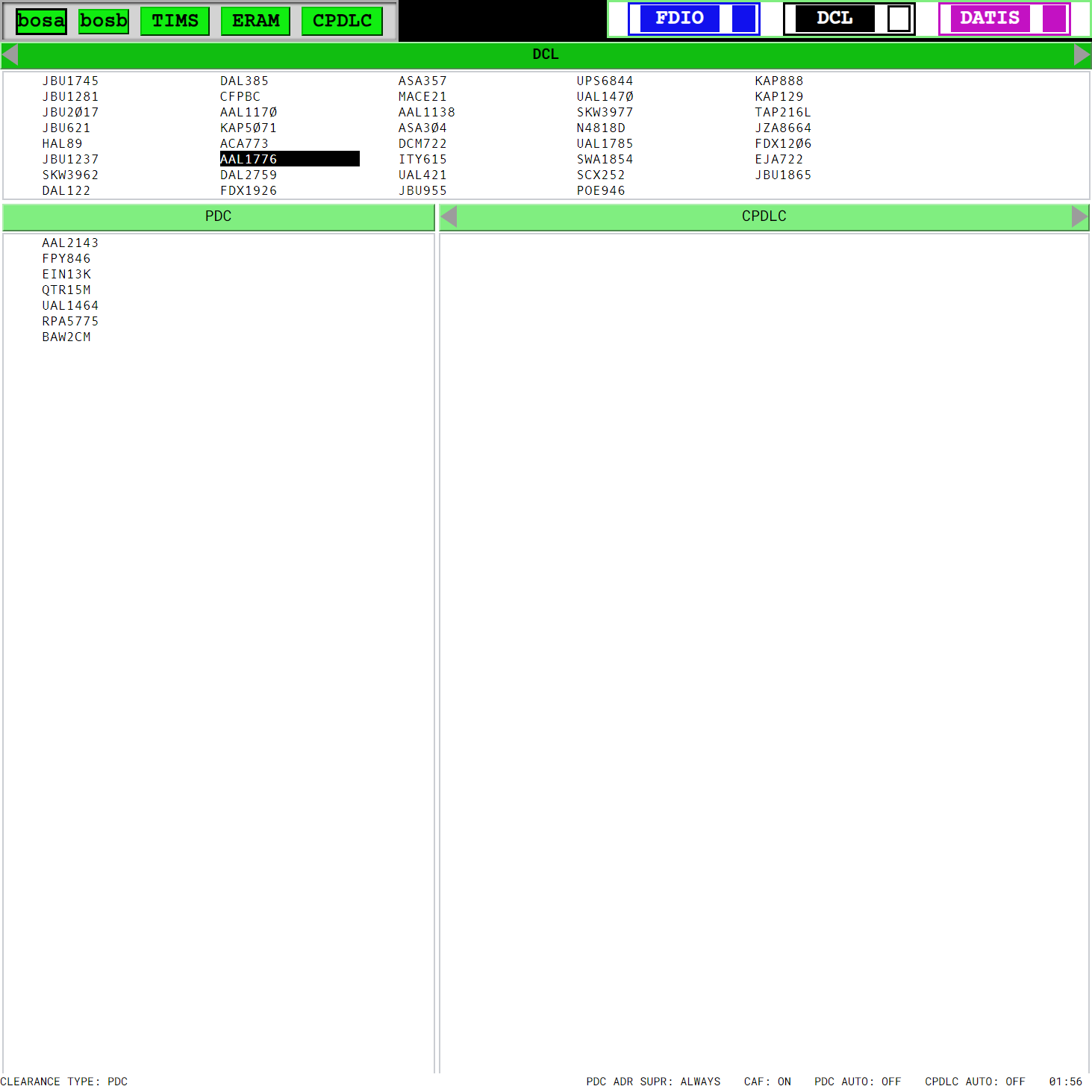Toggle CAF ON setting

767,1082
